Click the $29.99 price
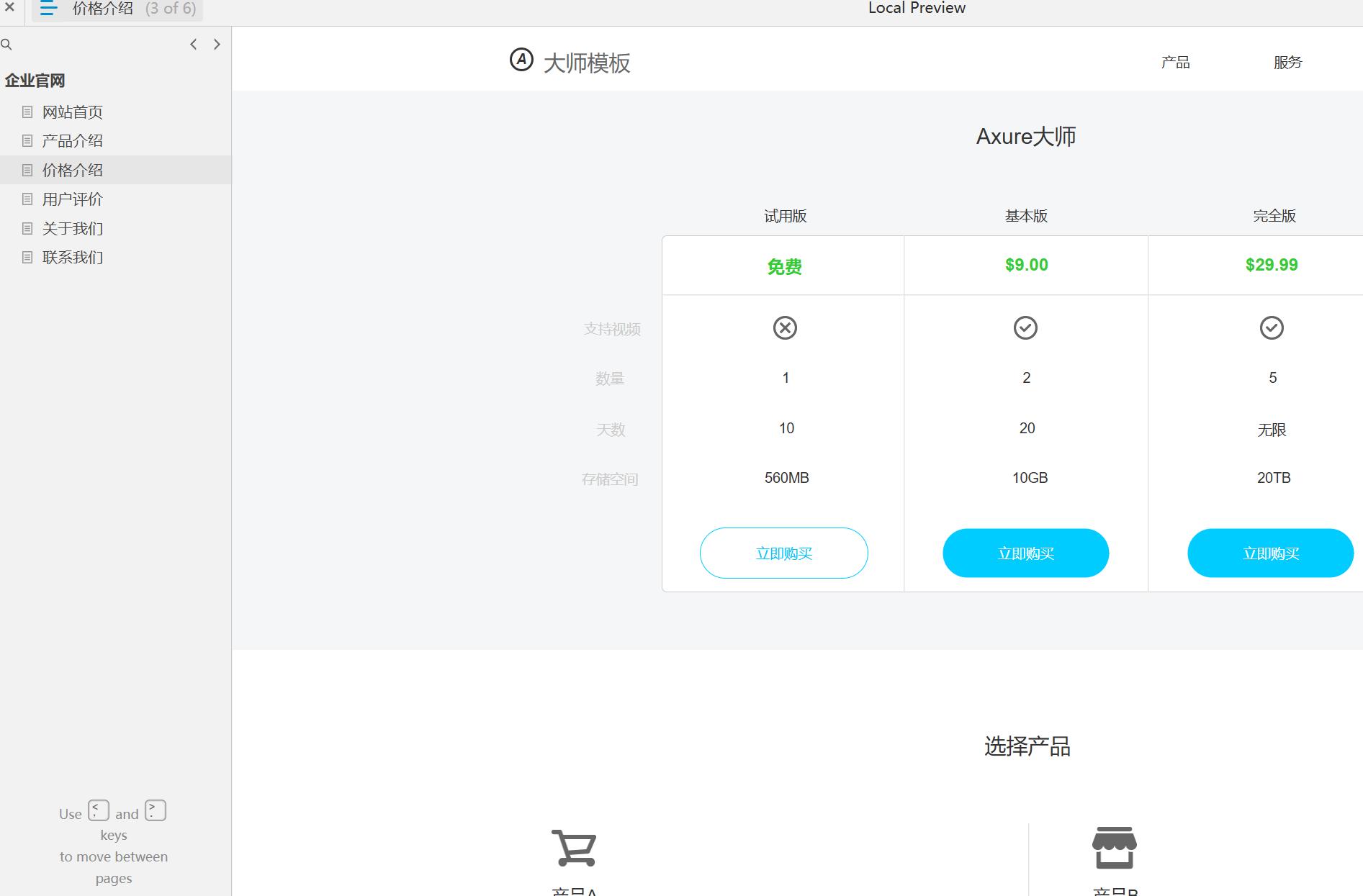 click(1272, 265)
